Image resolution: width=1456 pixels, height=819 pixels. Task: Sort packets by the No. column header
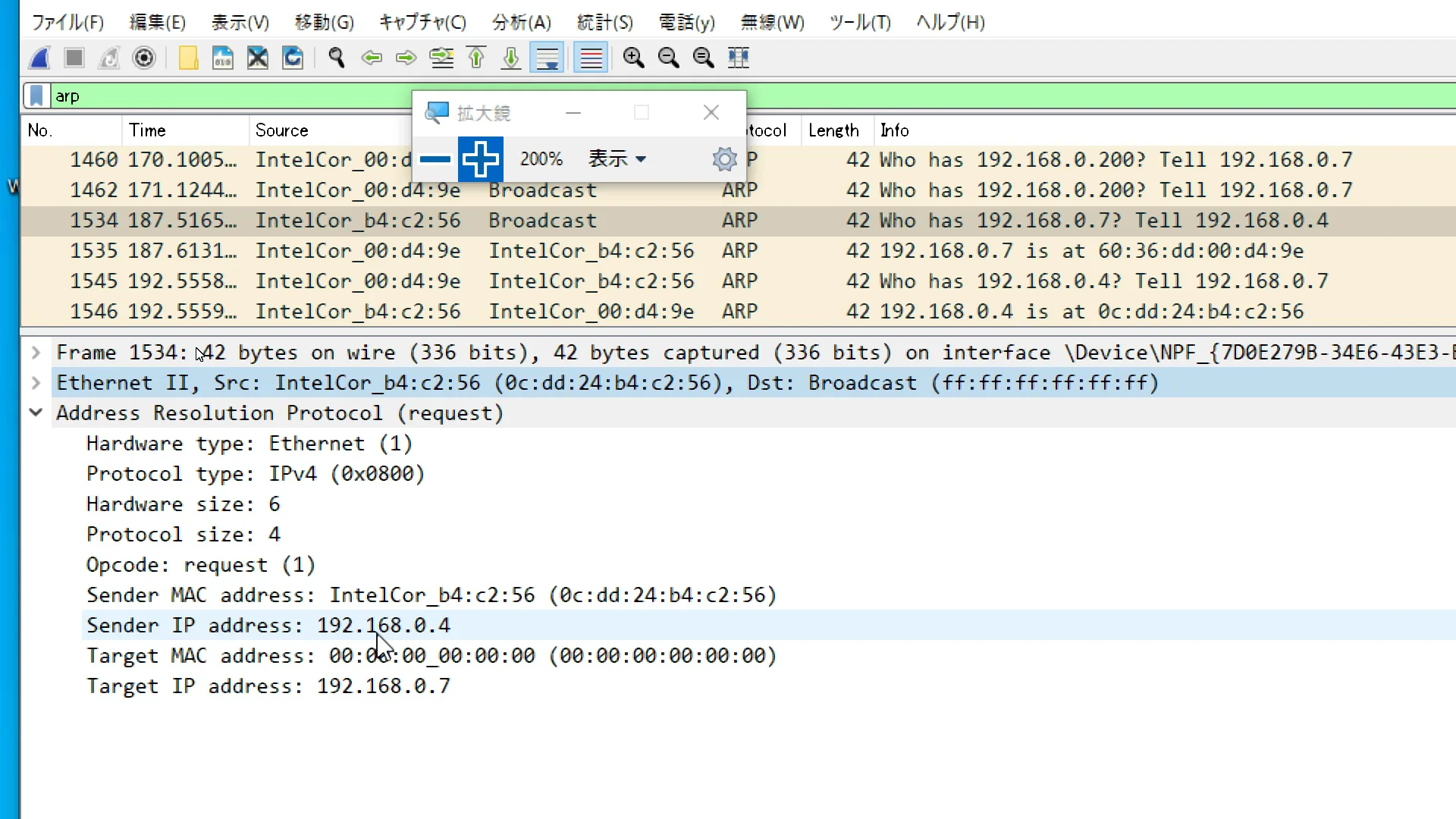coord(71,130)
